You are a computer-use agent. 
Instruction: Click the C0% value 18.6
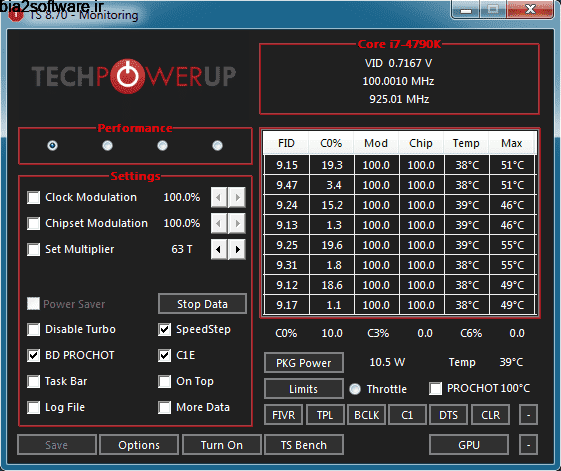pyautogui.click(x=332, y=285)
